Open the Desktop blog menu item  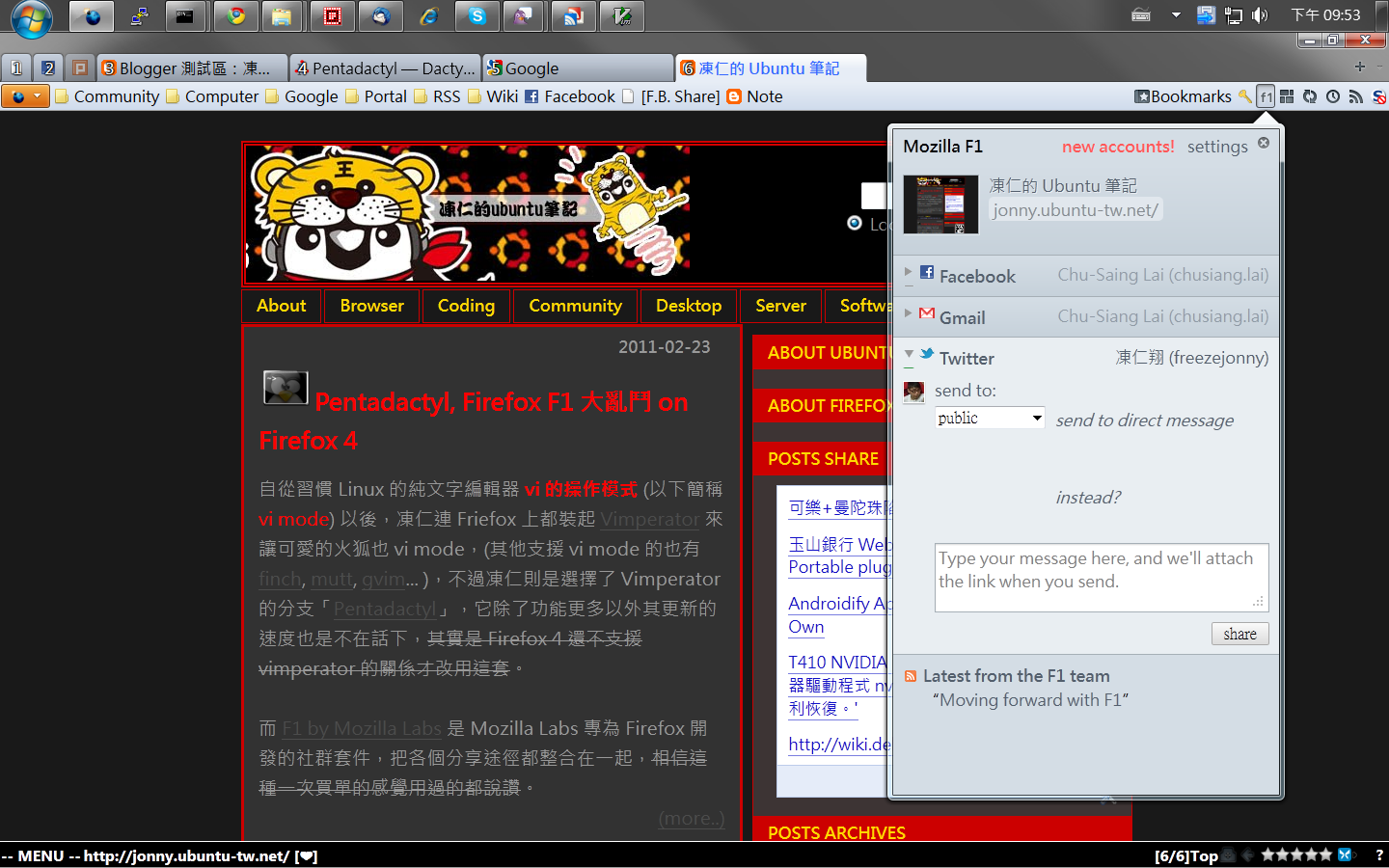pos(689,306)
